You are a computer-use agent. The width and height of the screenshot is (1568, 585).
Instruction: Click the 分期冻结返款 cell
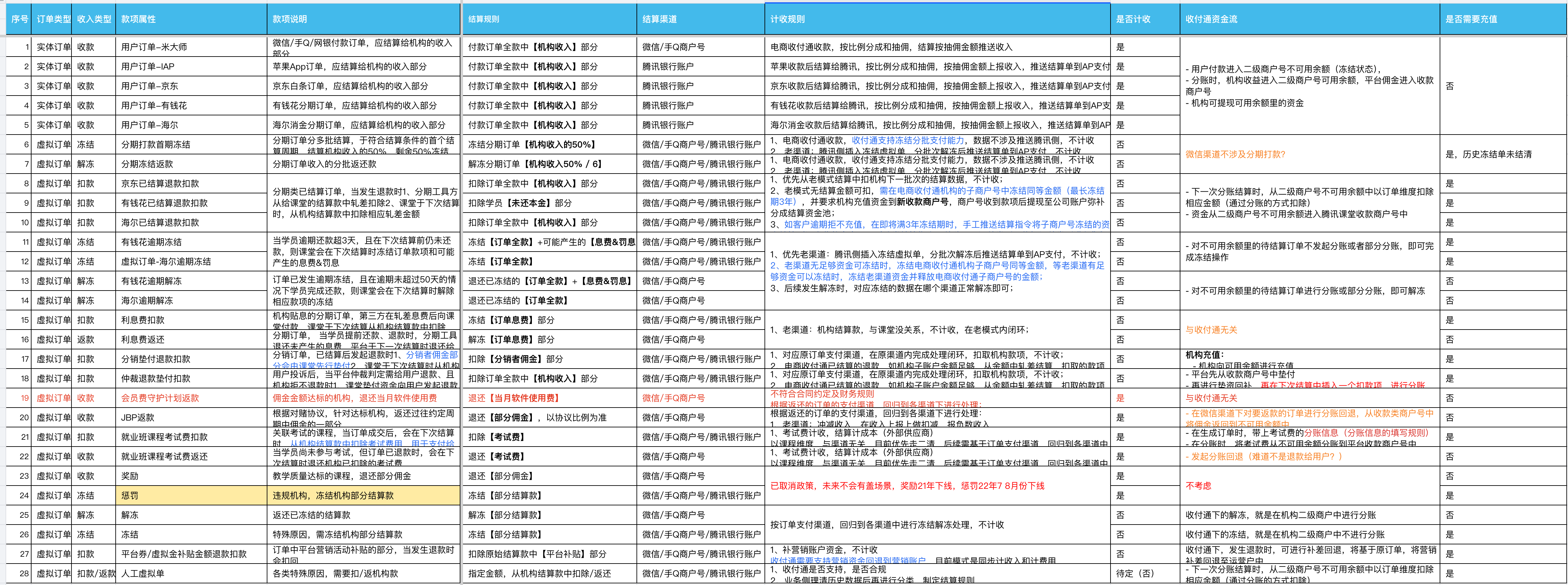point(191,164)
